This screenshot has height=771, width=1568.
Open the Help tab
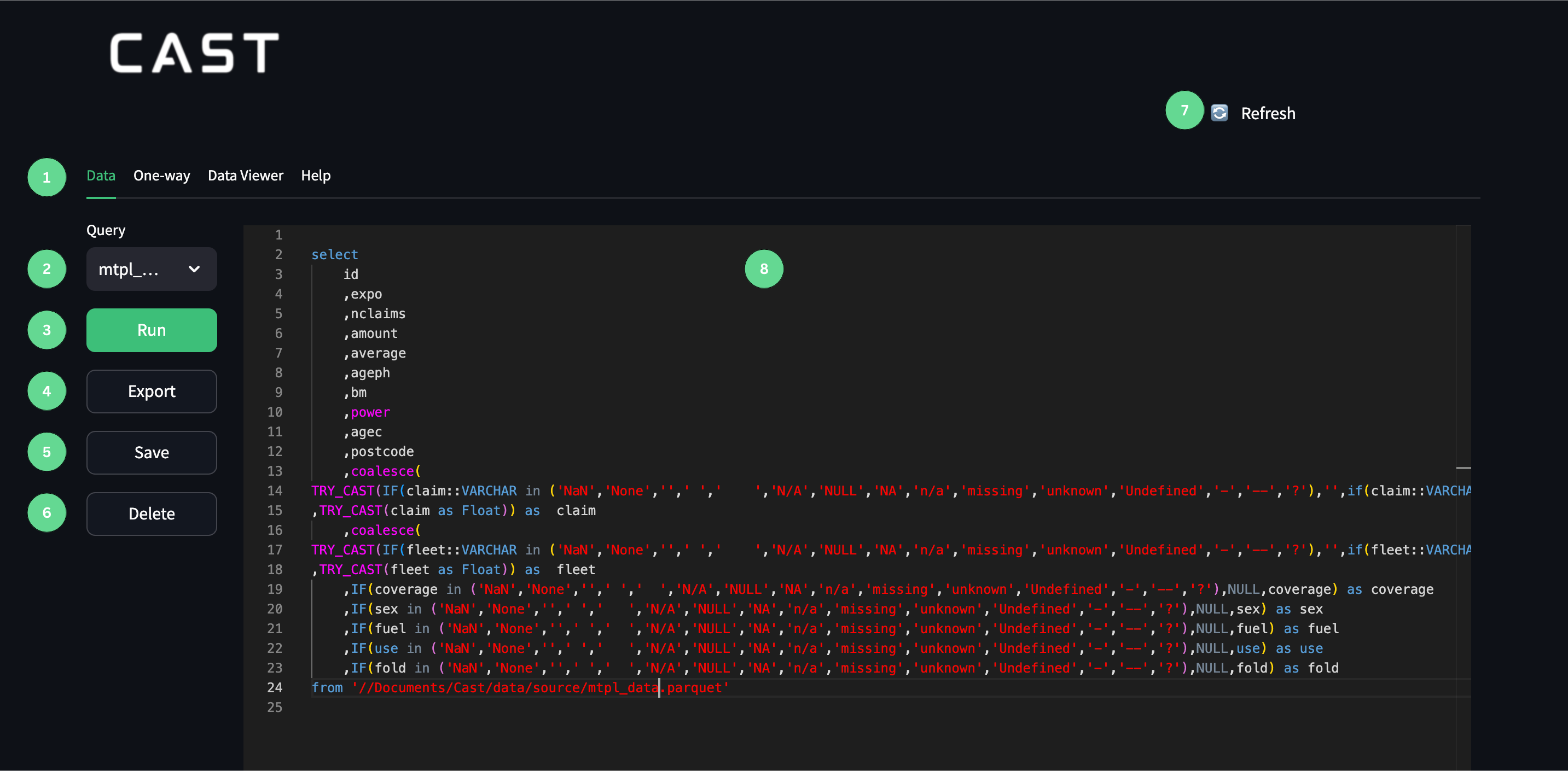[315, 176]
